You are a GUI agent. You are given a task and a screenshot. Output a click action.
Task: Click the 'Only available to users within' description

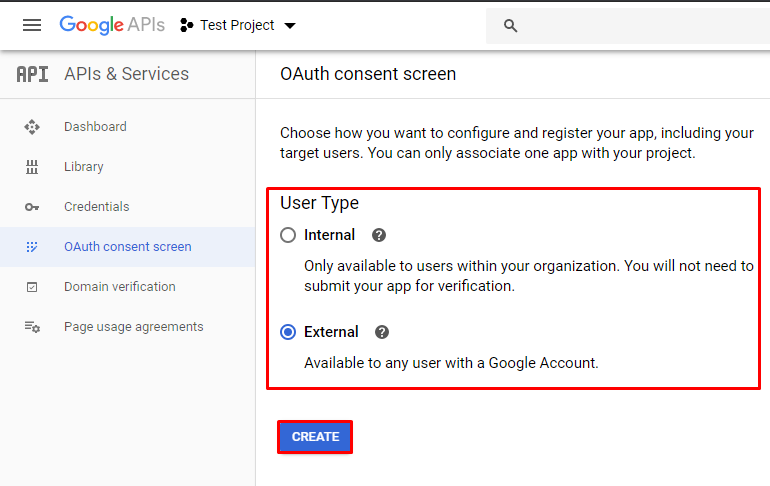click(x=529, y=276)
